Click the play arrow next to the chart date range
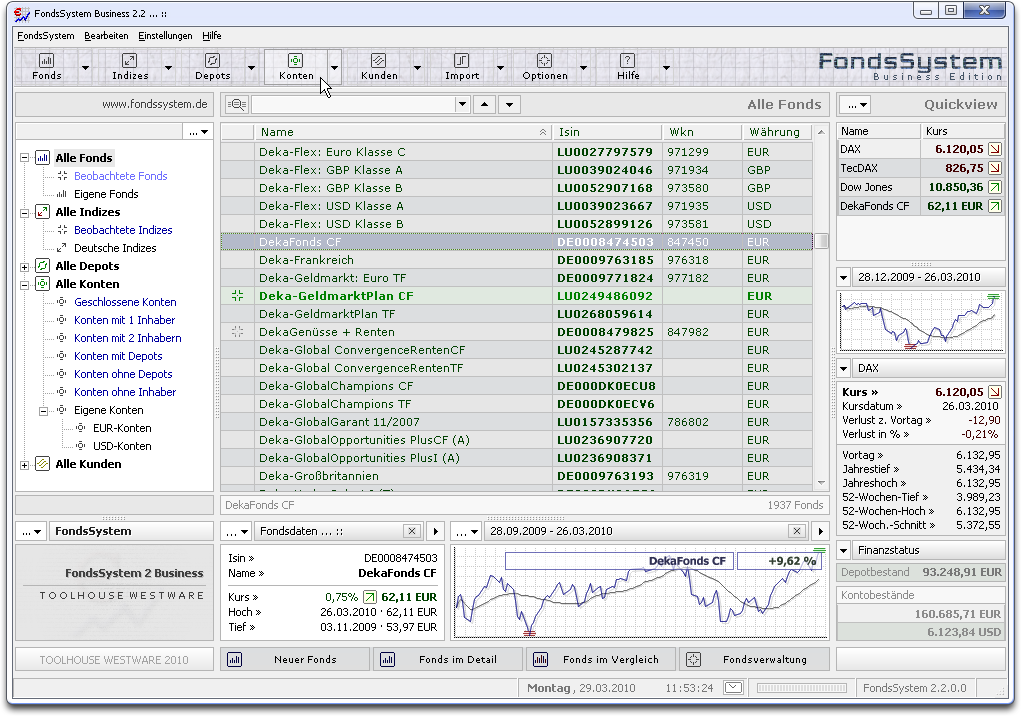Image resolution: width=1021 pixels, height=716 pixels. 820,531
